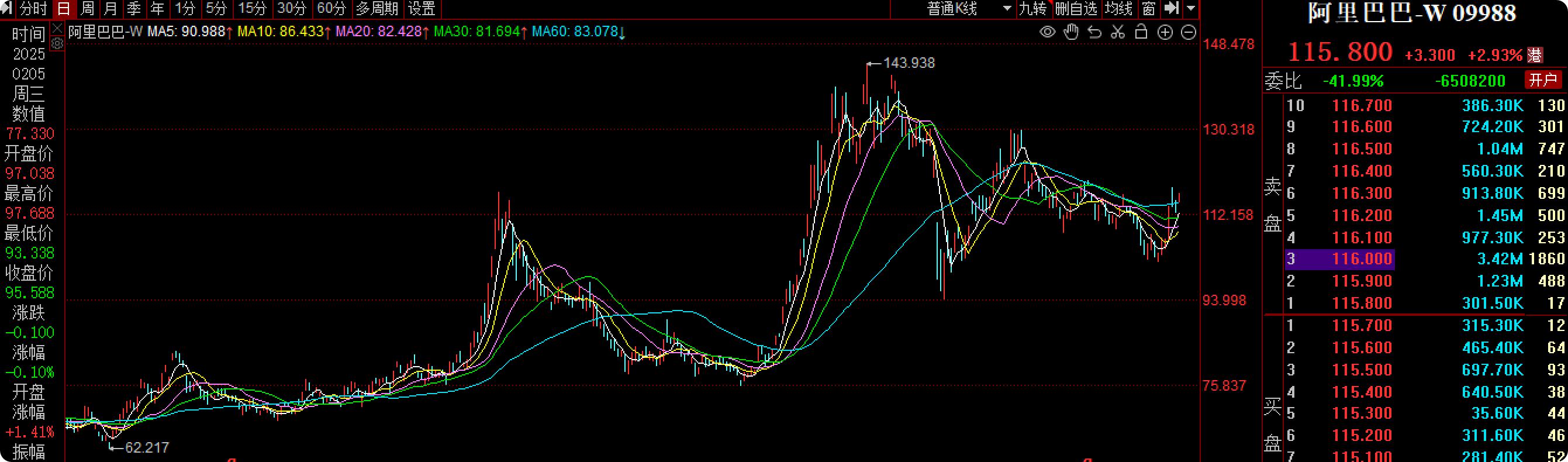Select the scissors cut tool
Viewport: 1568px width, 462px height.
[x=1118, y=32]
